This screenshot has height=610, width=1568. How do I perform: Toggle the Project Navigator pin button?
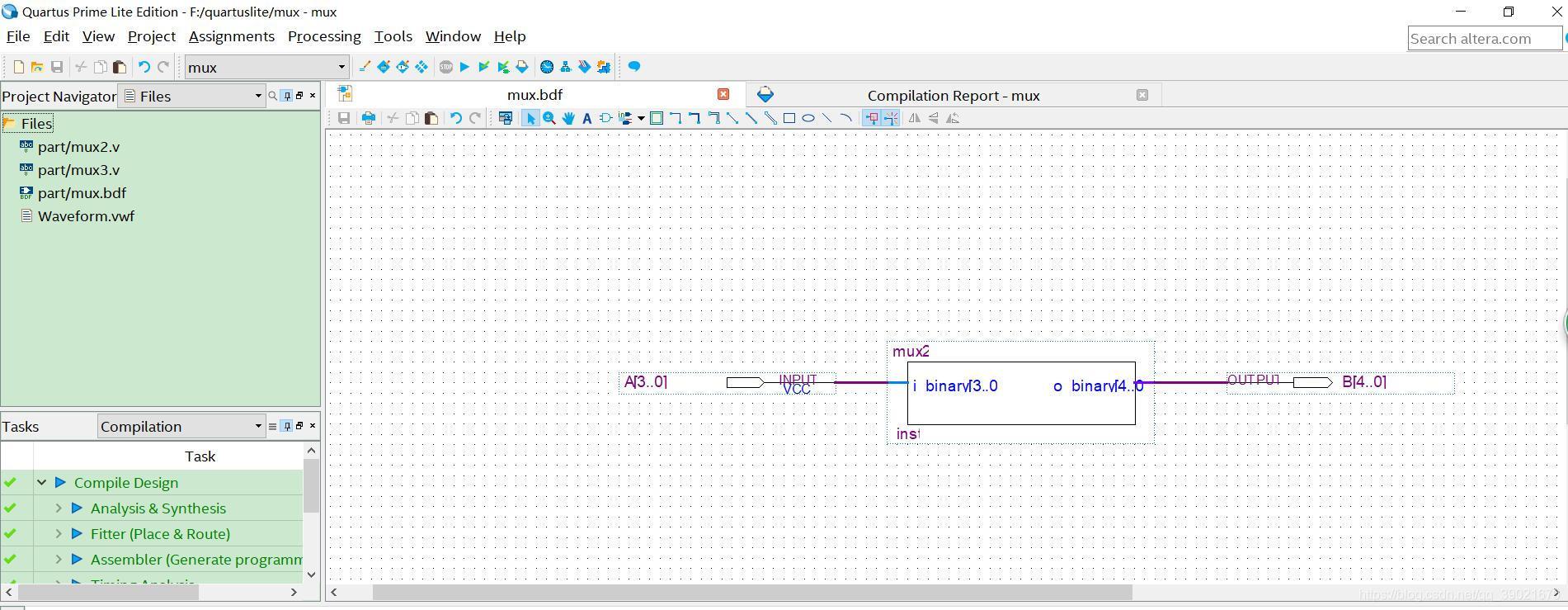click(286, 96)
